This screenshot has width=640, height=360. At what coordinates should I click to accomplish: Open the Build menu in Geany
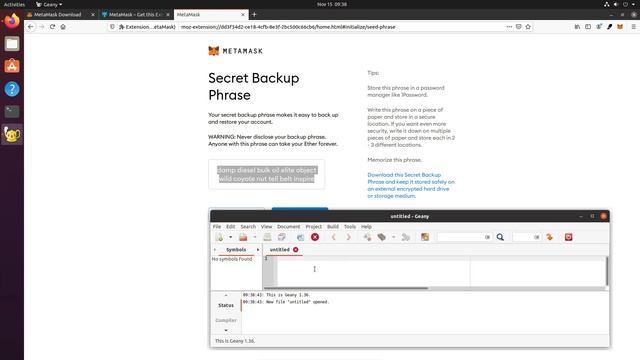point(333,227)
